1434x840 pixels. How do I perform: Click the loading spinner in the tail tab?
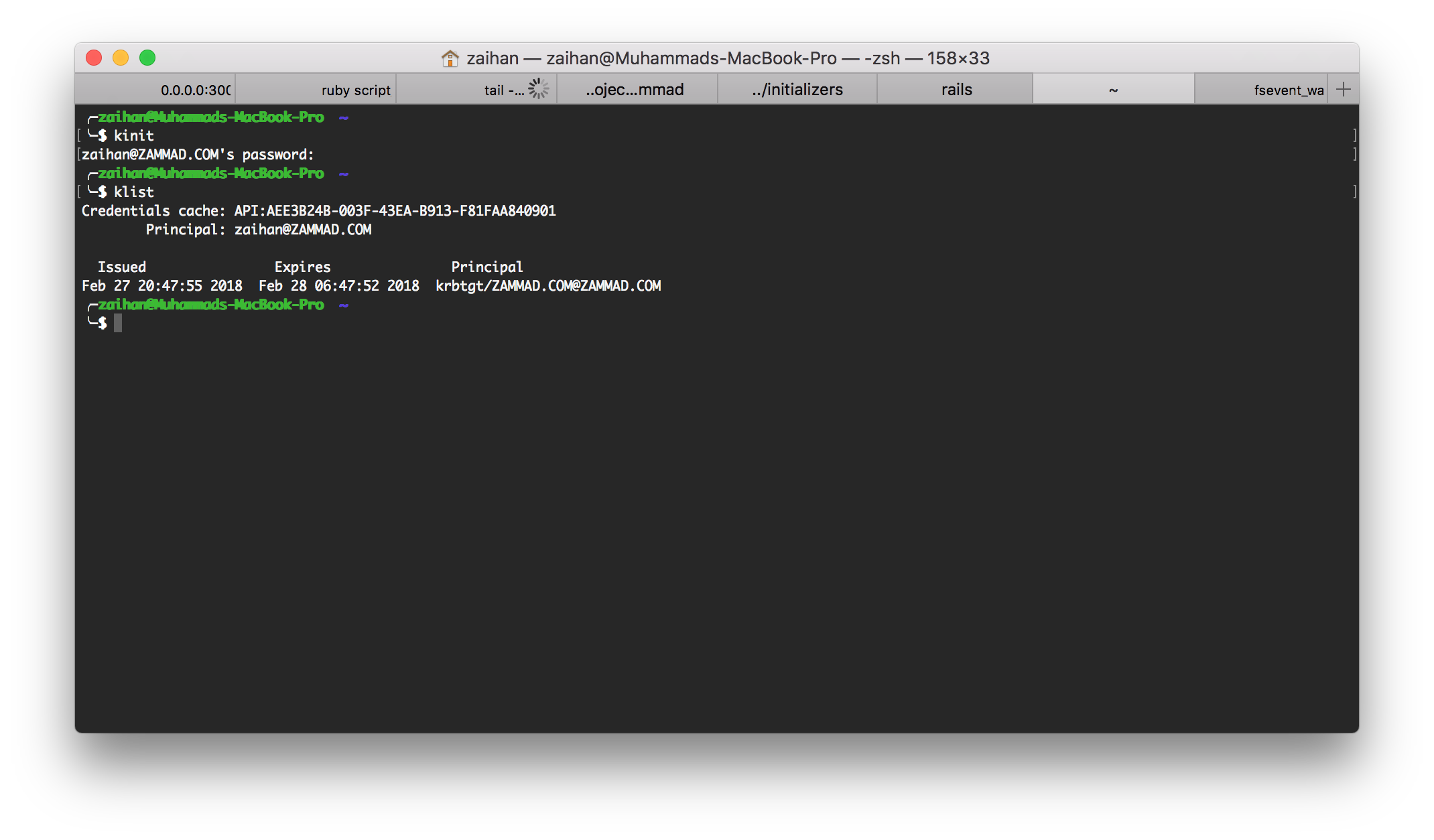537,88
